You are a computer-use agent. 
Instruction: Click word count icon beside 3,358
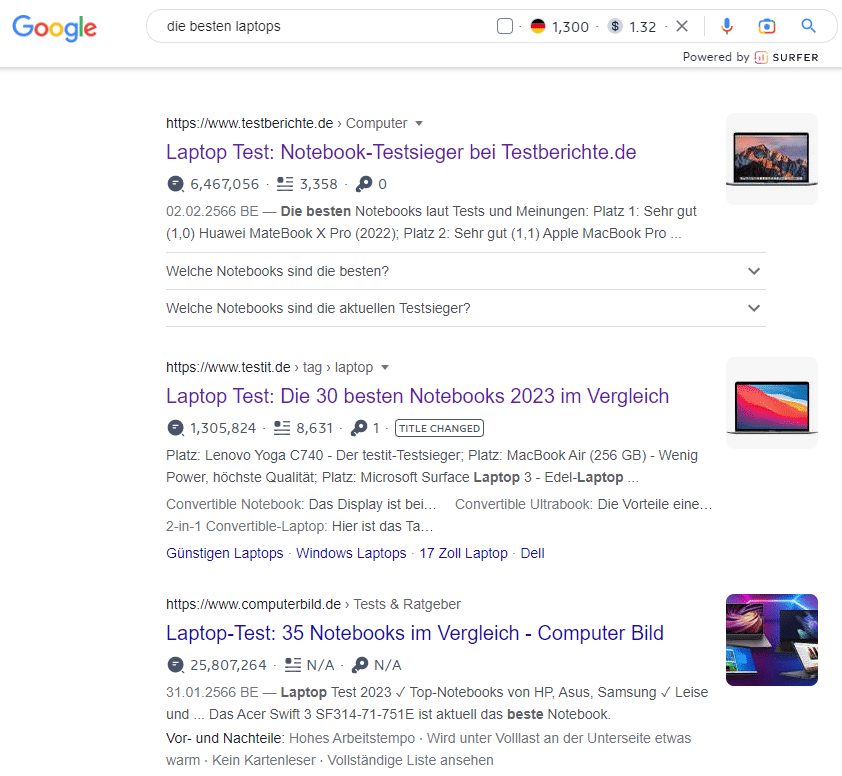click(285, 184)
